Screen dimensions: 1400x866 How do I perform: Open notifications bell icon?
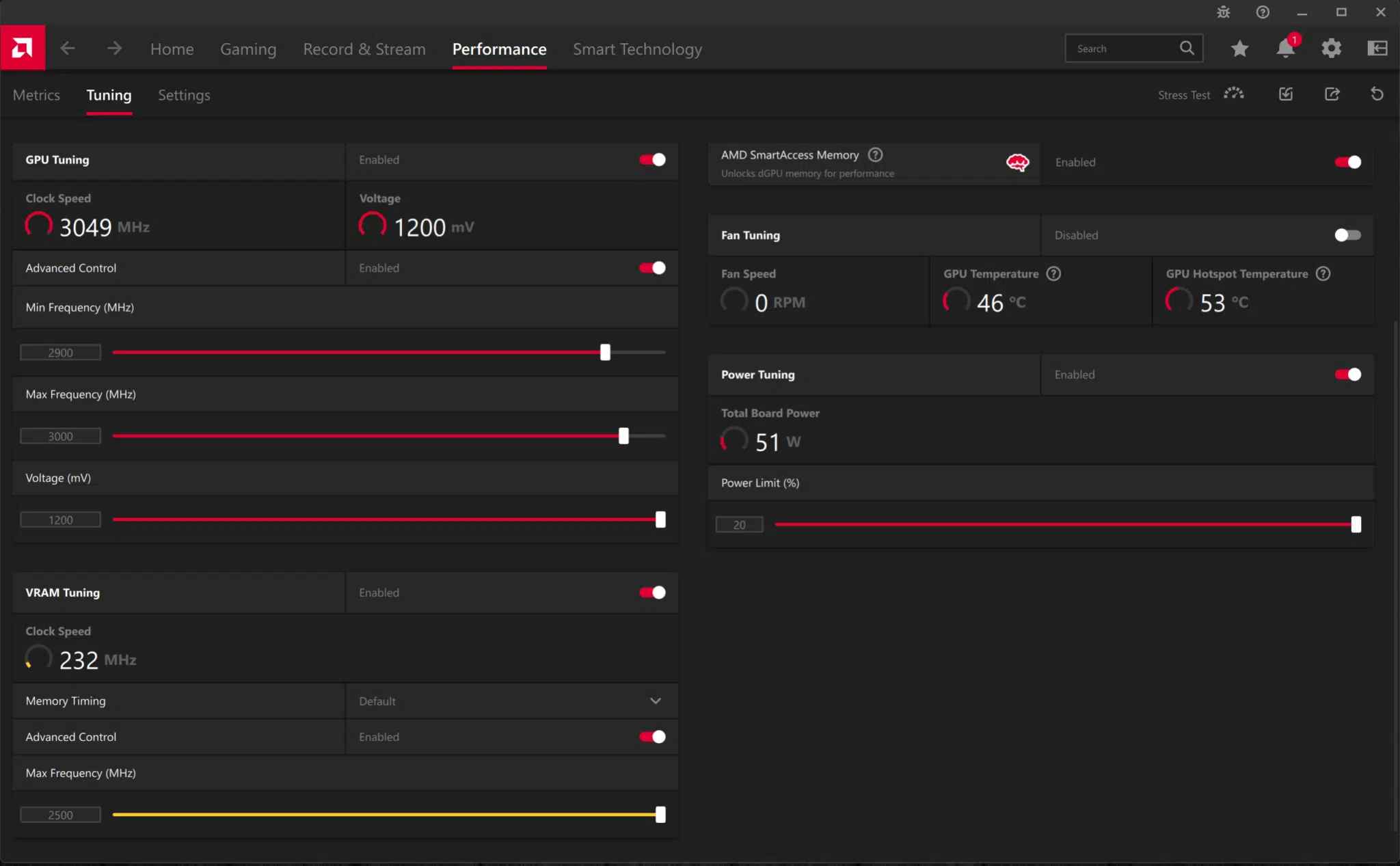click(x=1286, y=48)
